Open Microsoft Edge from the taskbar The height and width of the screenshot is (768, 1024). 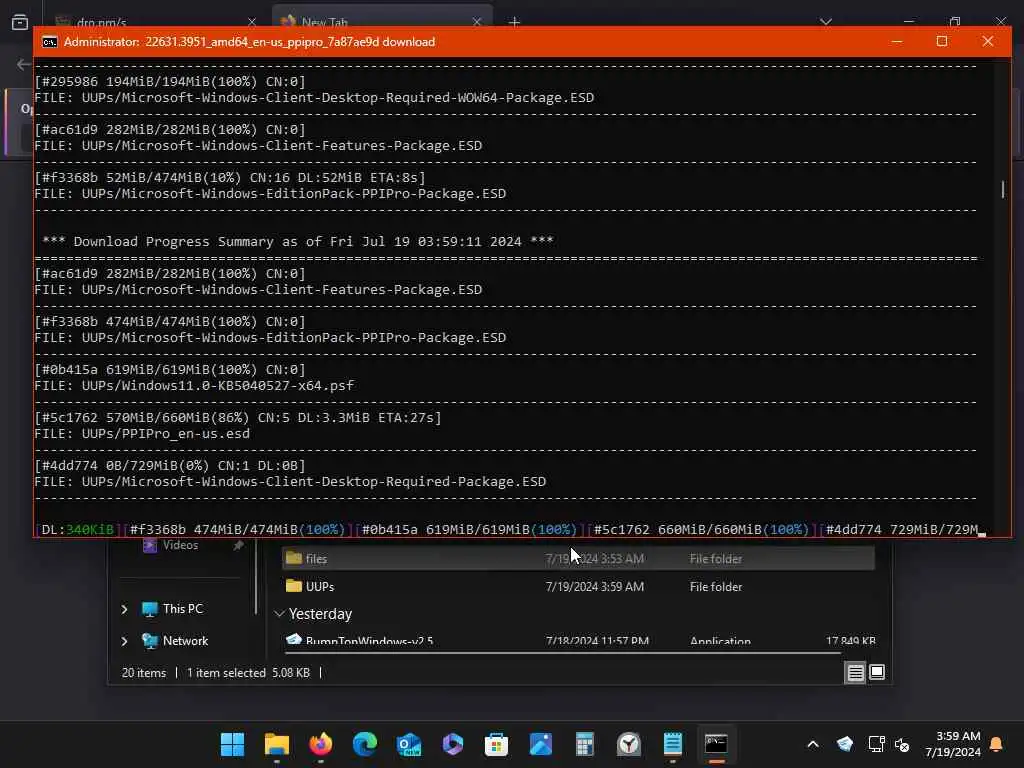click(364, 744)
